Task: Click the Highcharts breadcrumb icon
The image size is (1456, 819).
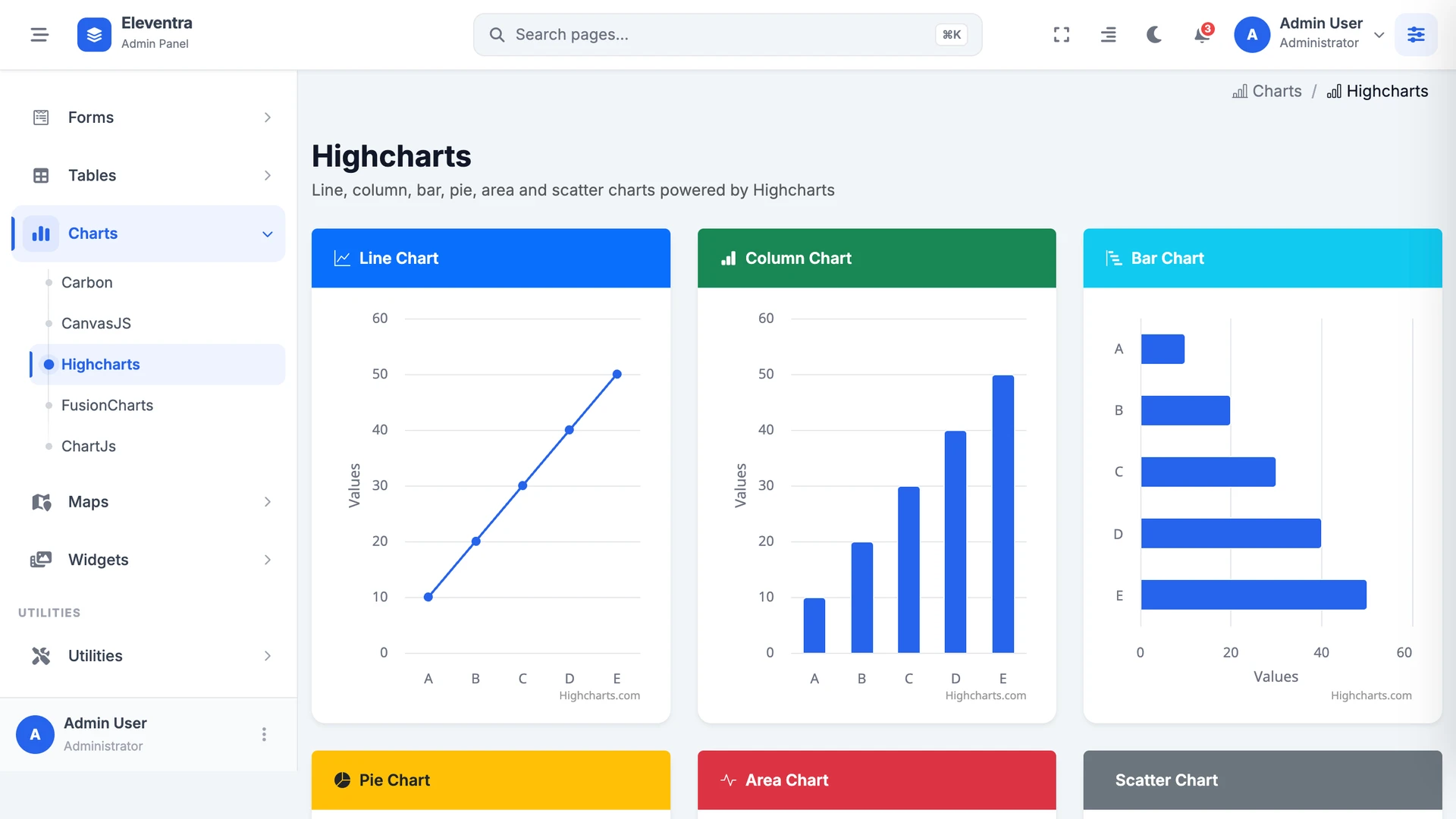Action: [1334, 92]
